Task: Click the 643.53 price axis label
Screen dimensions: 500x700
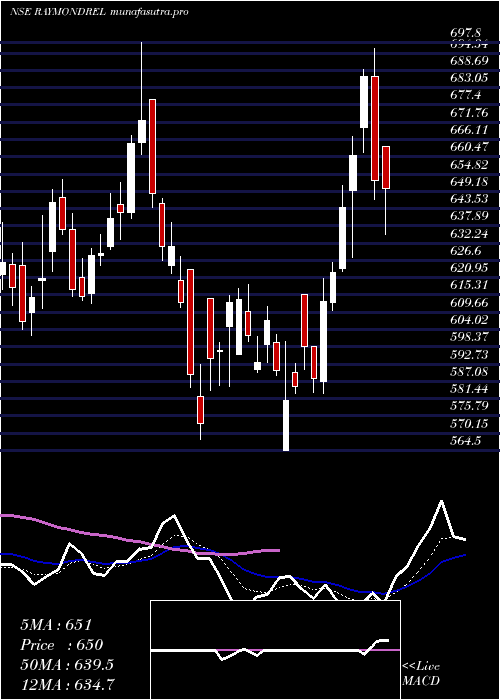Action: 468,199
